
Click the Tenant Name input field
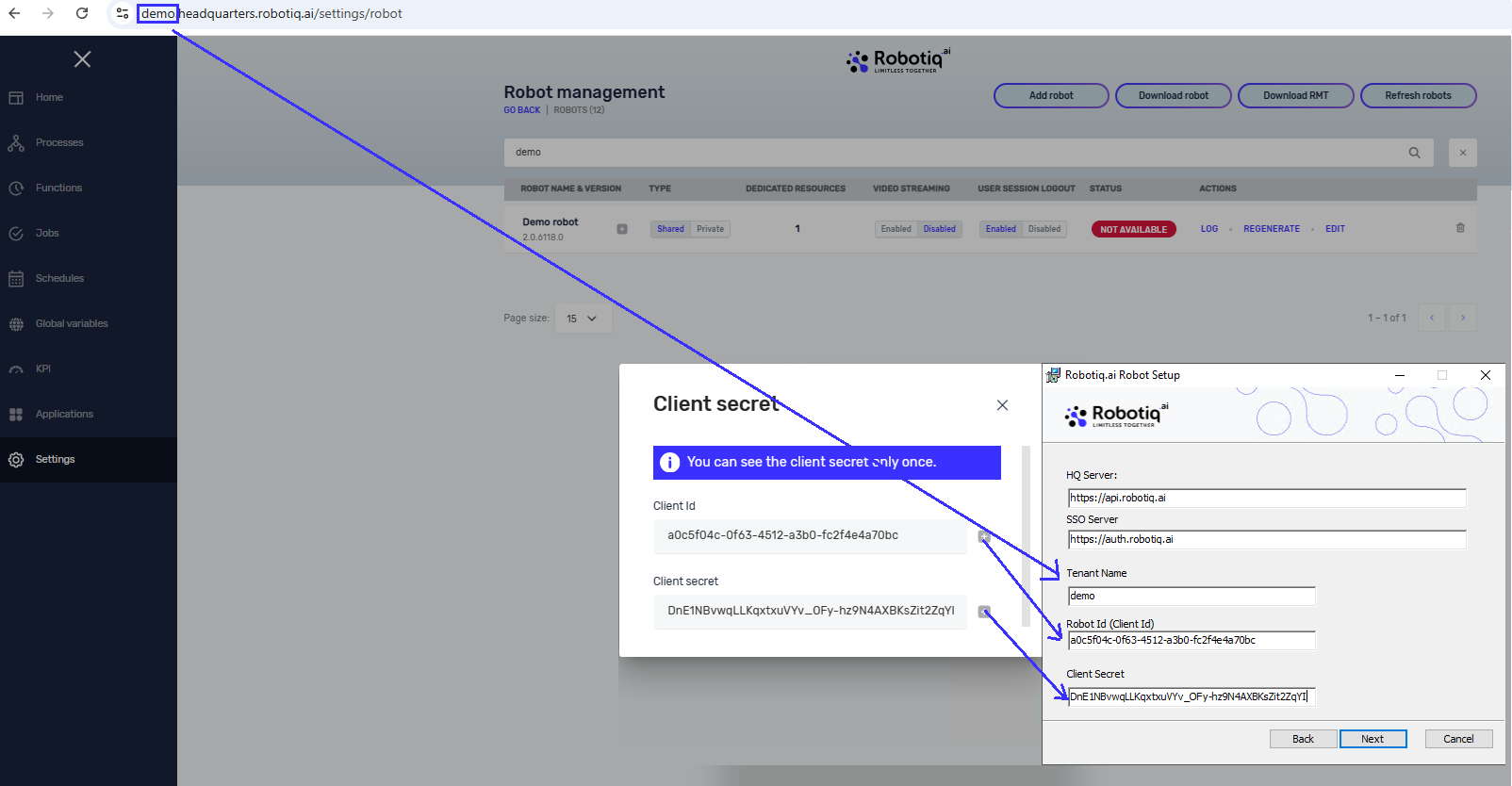1192,597
